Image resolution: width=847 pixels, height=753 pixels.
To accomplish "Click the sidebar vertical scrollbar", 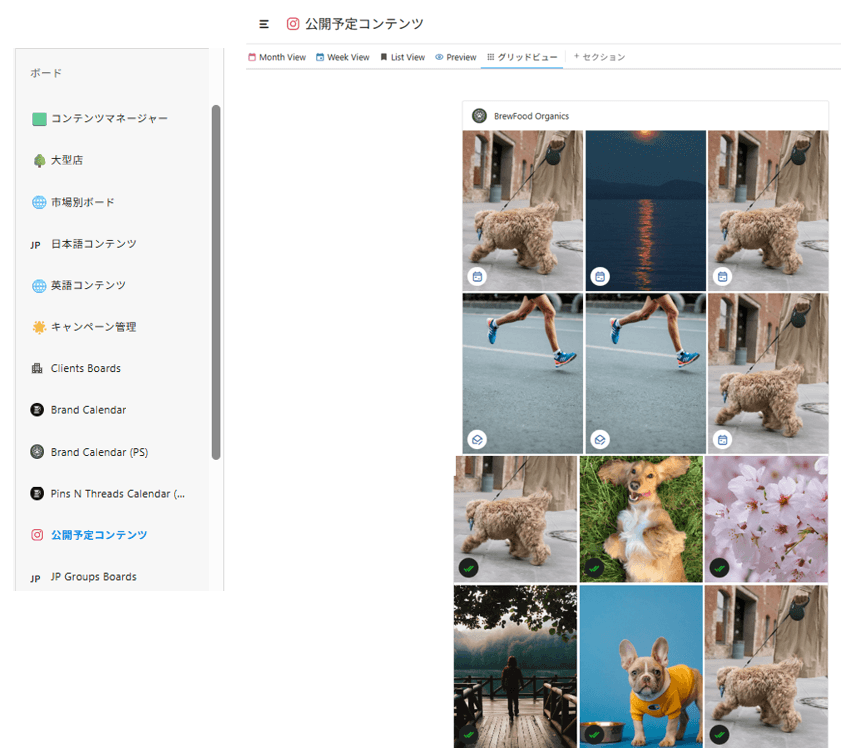I will pyautogui.click(x=216, y=280).
